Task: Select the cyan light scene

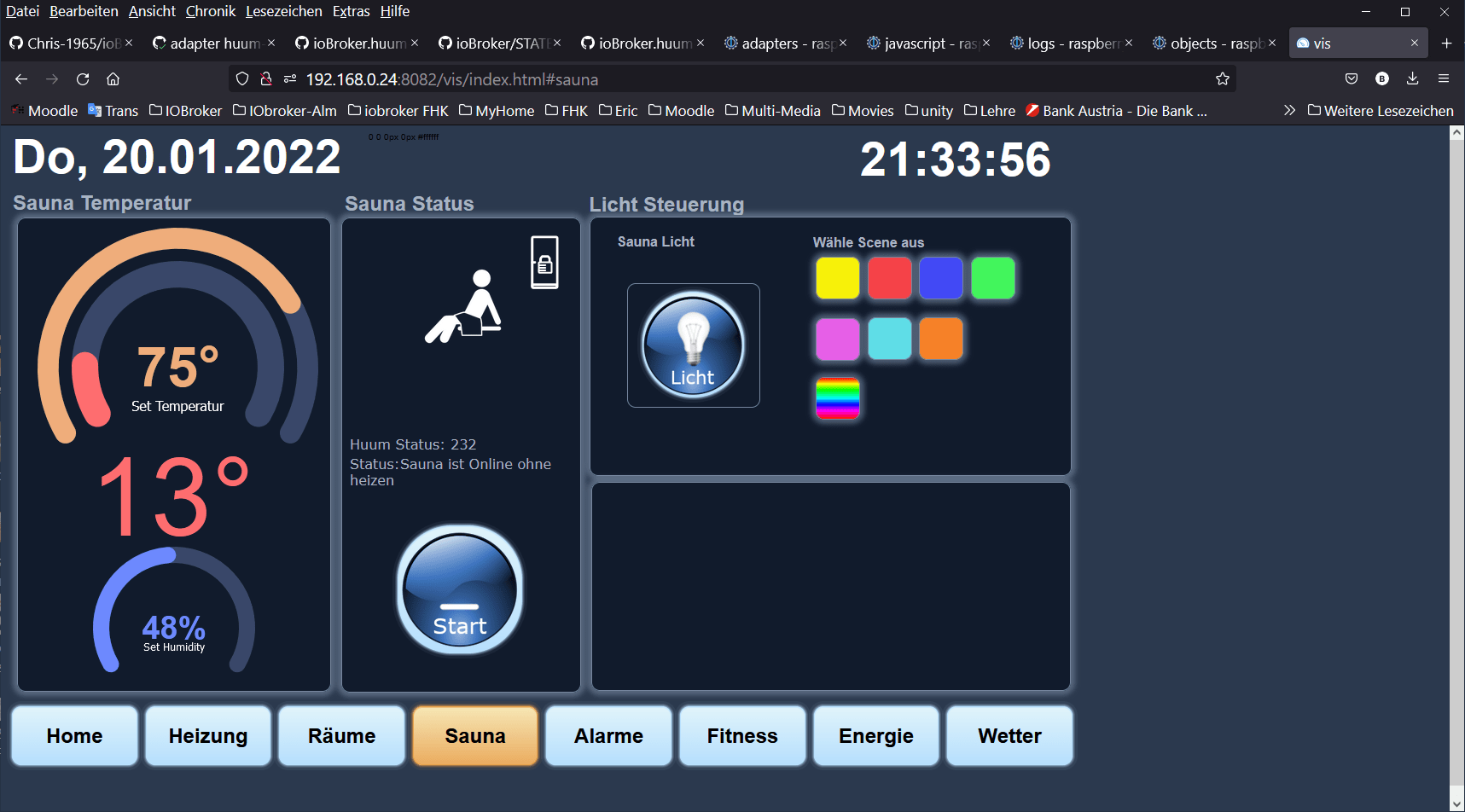Action: 889,339
